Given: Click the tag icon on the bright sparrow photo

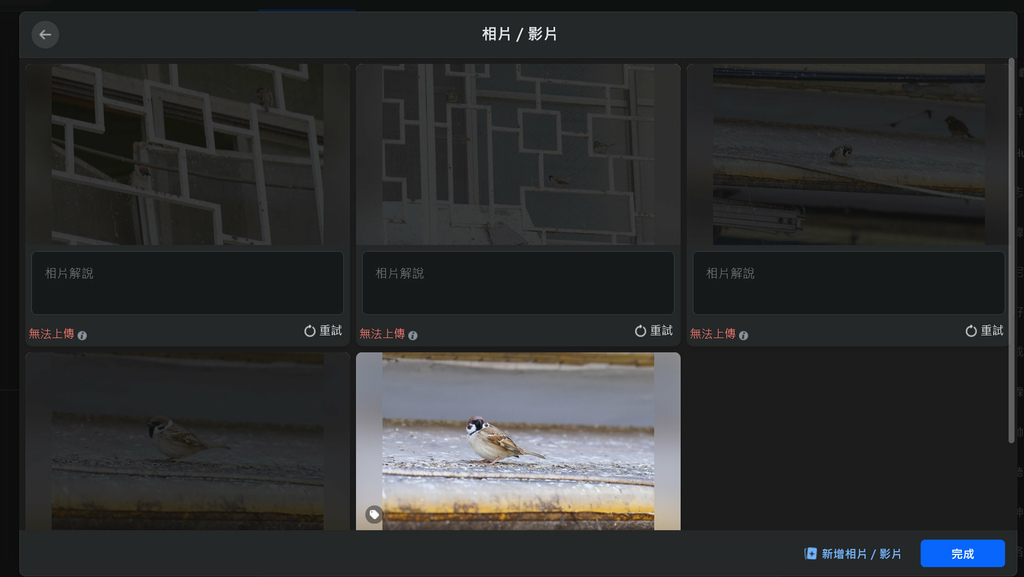Looking at the screenshot, I should coord(374,515).
